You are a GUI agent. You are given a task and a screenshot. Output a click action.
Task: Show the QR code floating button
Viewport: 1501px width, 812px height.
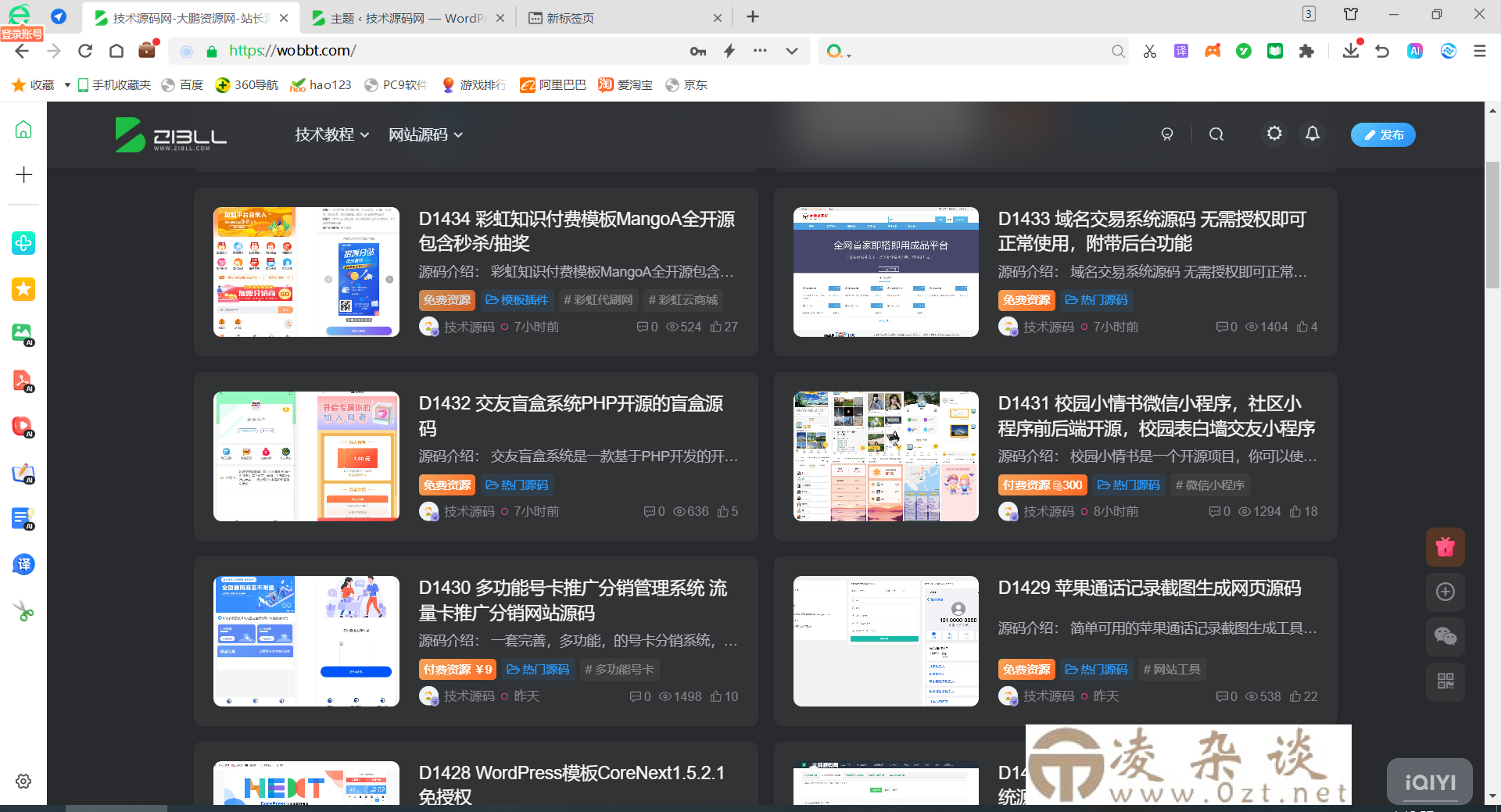tap(1445, 681)
